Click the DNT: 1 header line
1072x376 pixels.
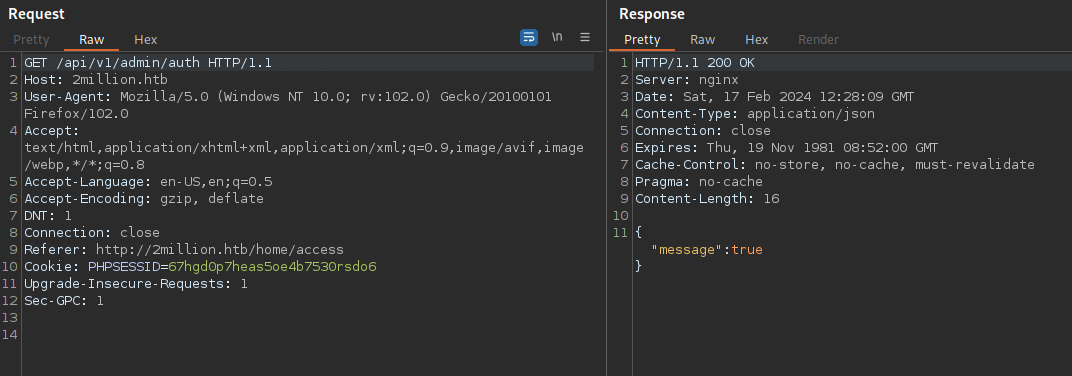pos(48,216)
